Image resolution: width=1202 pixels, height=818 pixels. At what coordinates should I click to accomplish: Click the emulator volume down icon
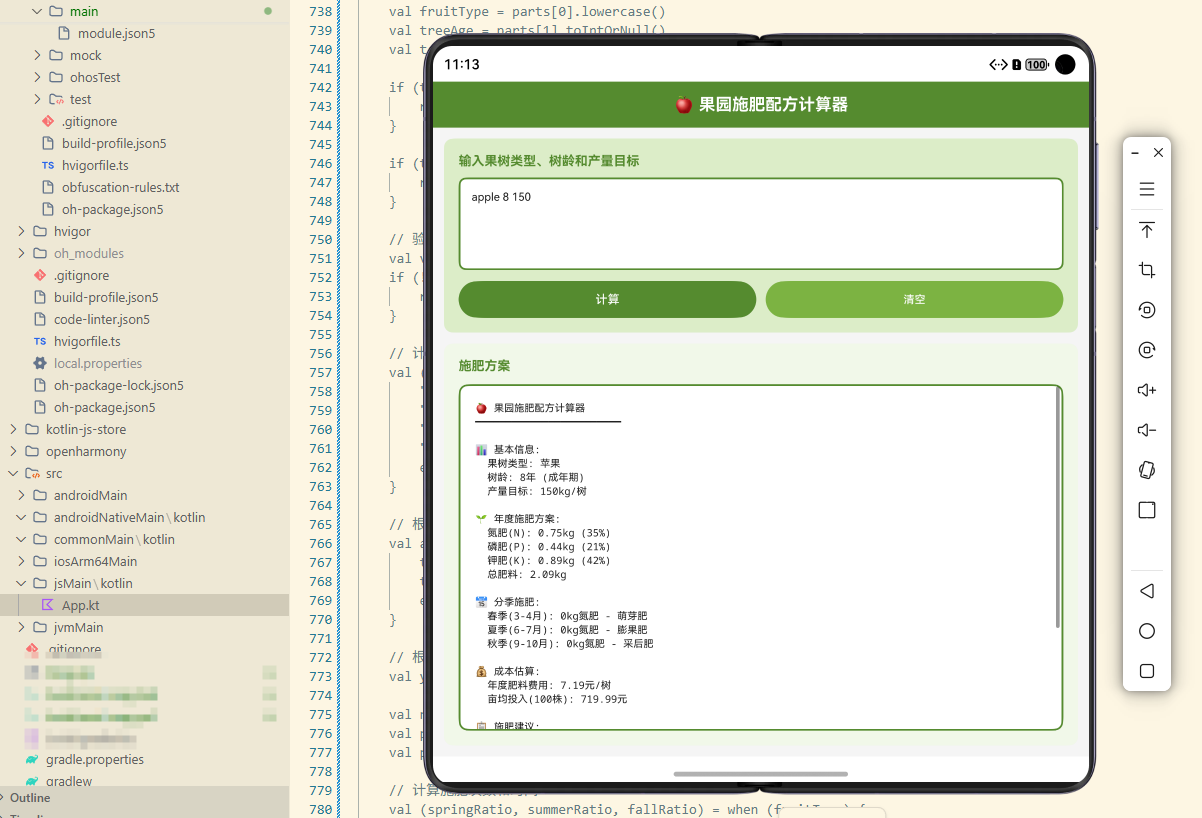coord(1147,430)
